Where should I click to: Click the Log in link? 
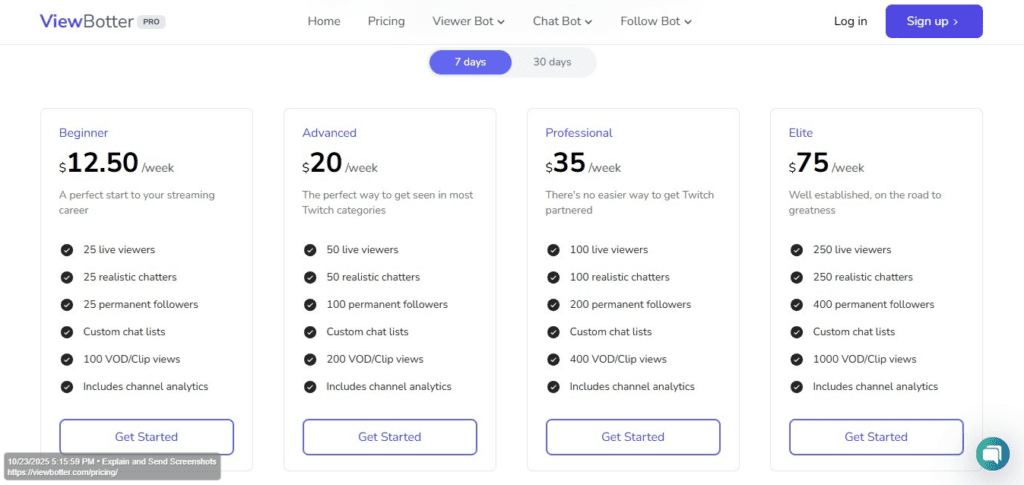pos(850,21)
